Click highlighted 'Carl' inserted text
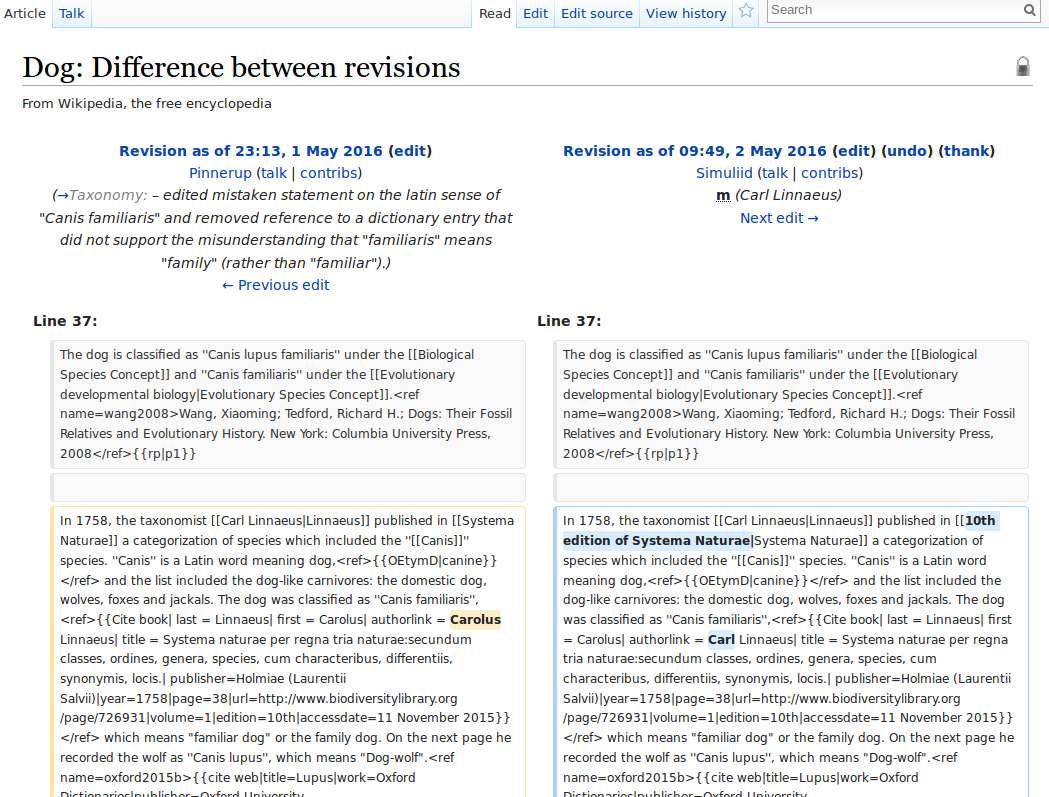 pos(721,640)
